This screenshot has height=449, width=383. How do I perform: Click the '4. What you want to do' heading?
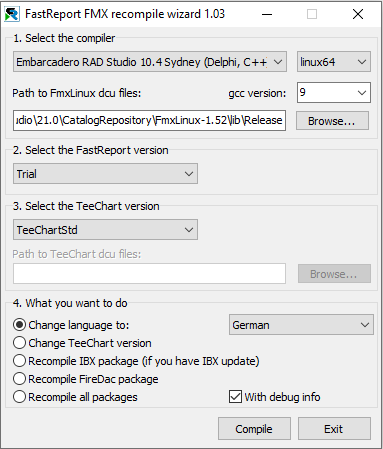pos(70,303)
